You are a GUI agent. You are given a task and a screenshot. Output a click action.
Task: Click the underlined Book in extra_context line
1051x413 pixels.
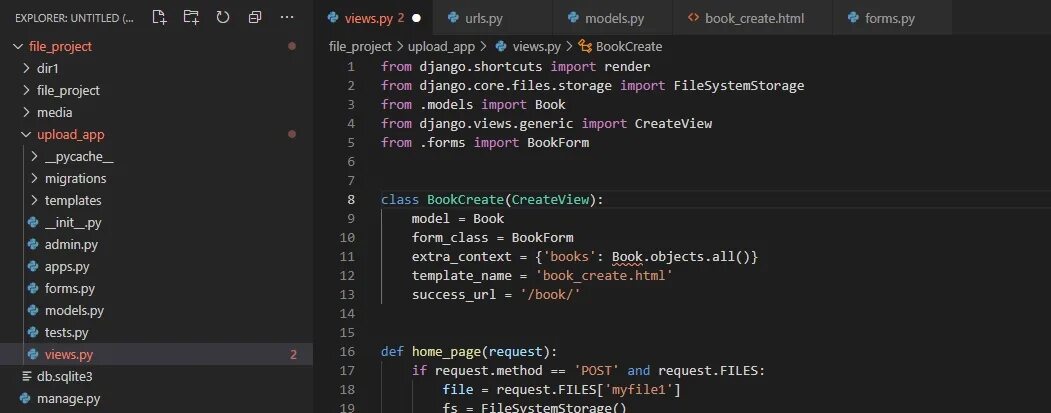pos(627,256)
